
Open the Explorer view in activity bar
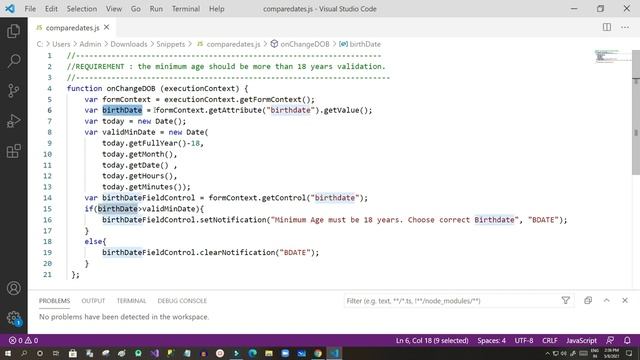[13, 31]
